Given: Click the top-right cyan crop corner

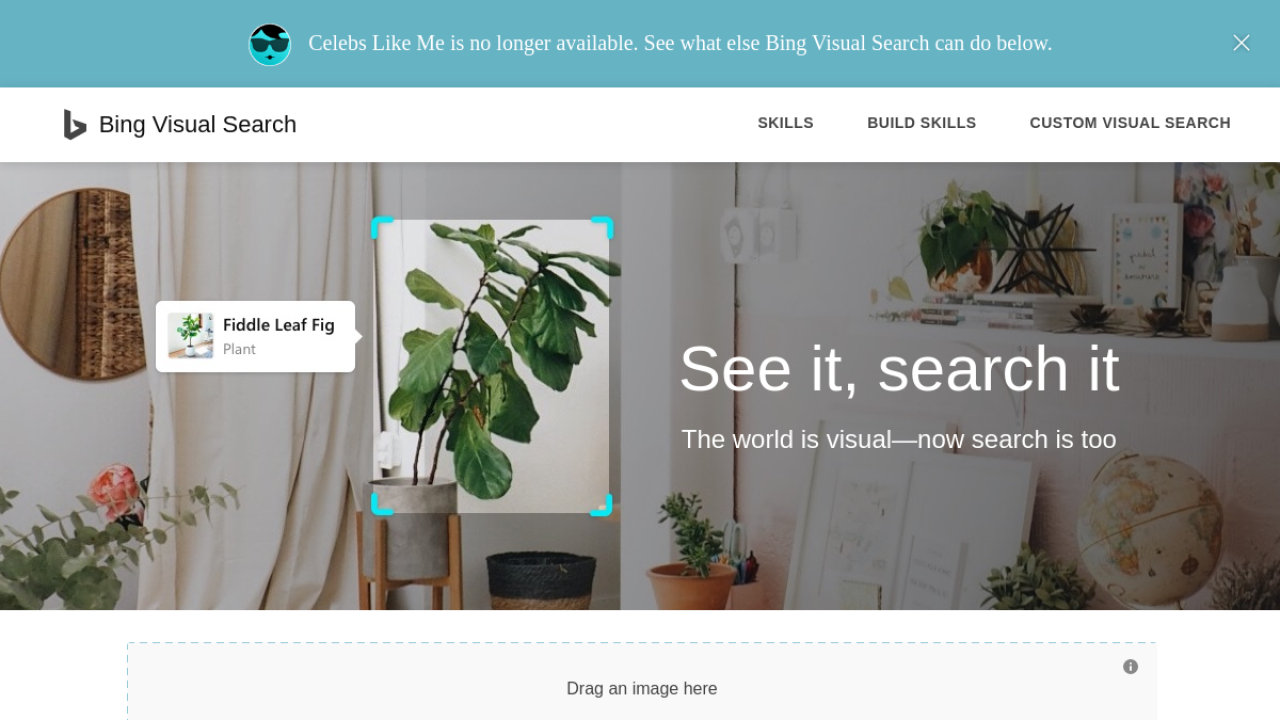Looking at the screenshot, I should click(x=602, y=227).
